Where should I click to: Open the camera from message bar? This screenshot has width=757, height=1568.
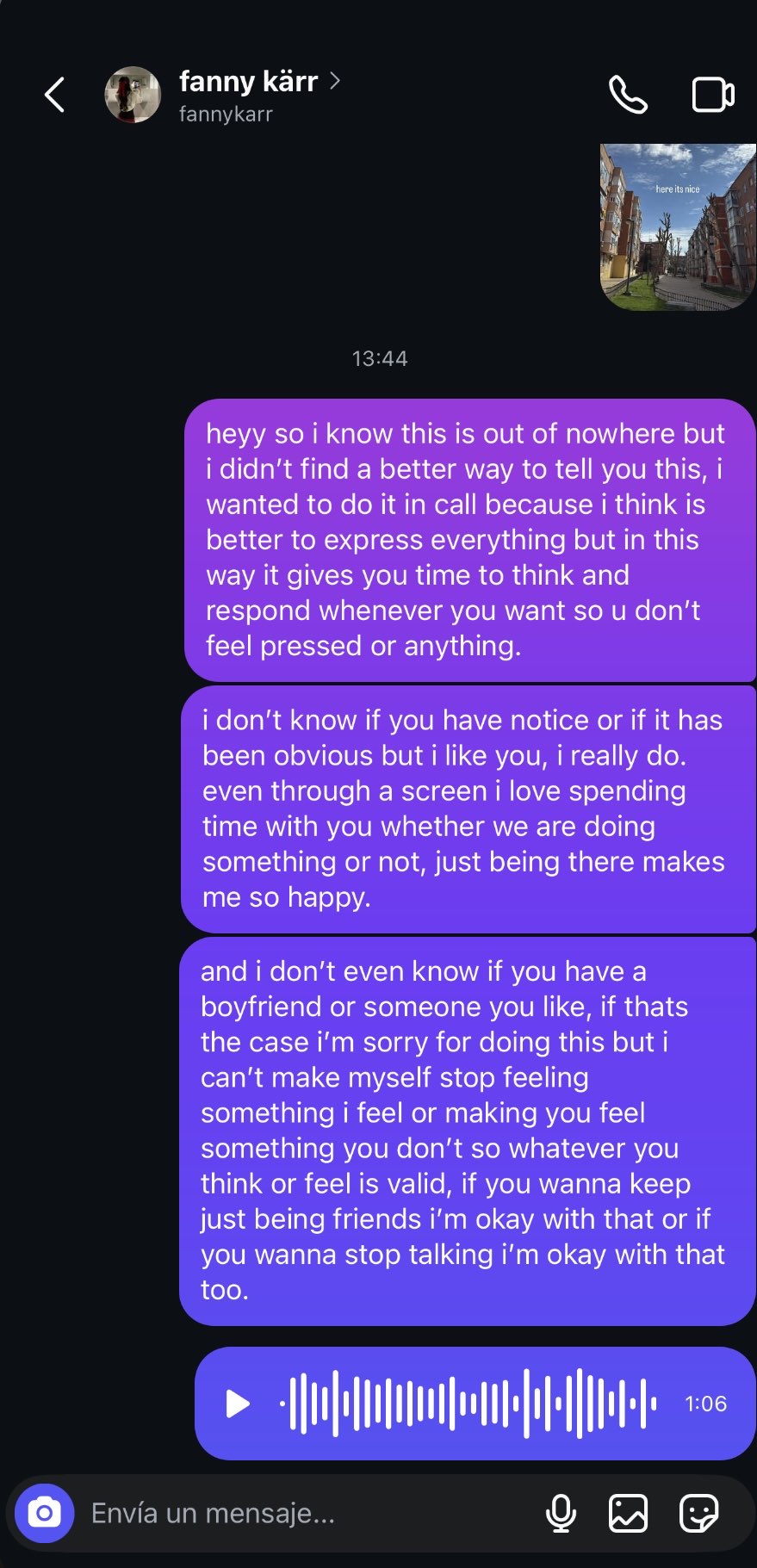click(44, 1513)
